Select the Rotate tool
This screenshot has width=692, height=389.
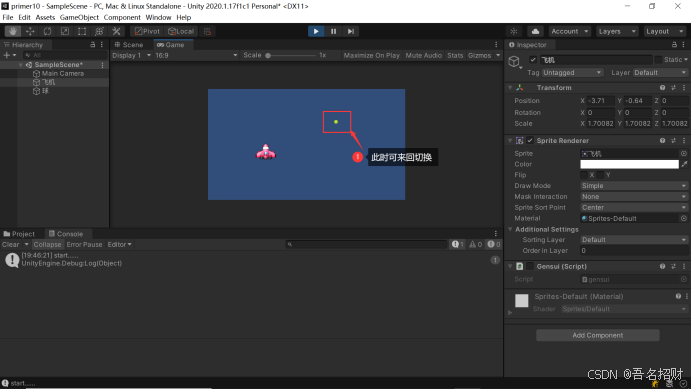tap(47, 31)
